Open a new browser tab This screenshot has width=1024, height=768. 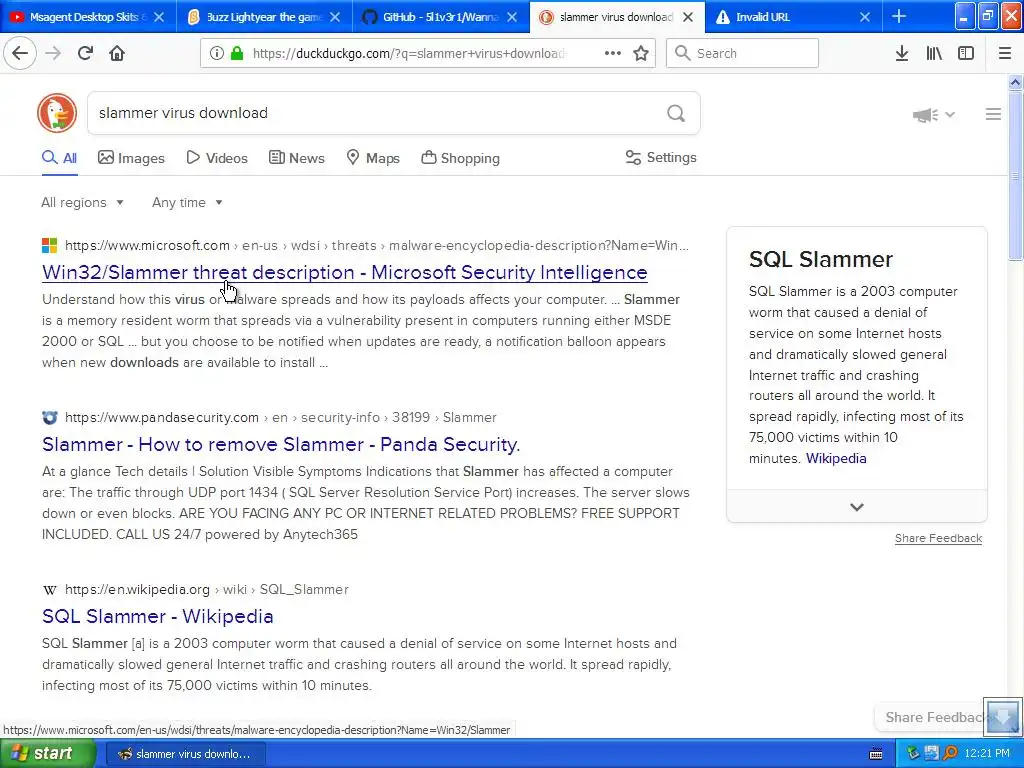(x=899, y=16)
